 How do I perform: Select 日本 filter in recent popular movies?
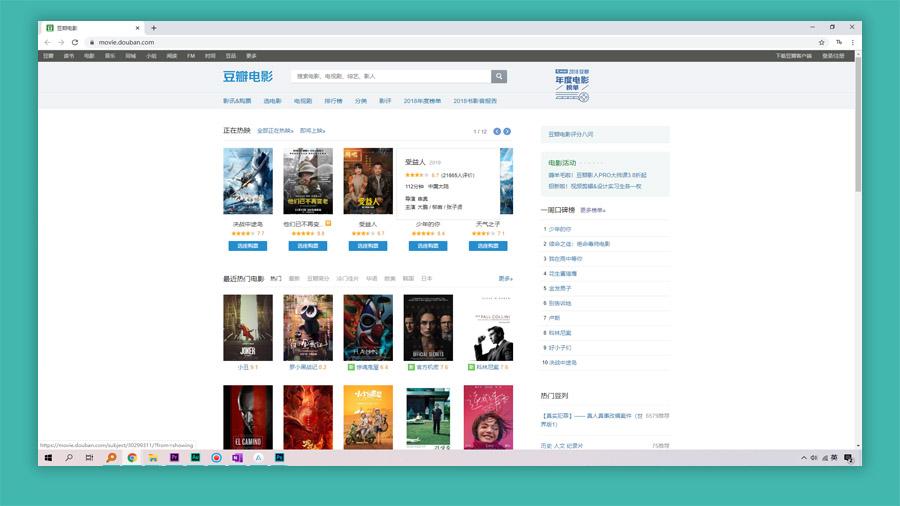click(426, 279)
